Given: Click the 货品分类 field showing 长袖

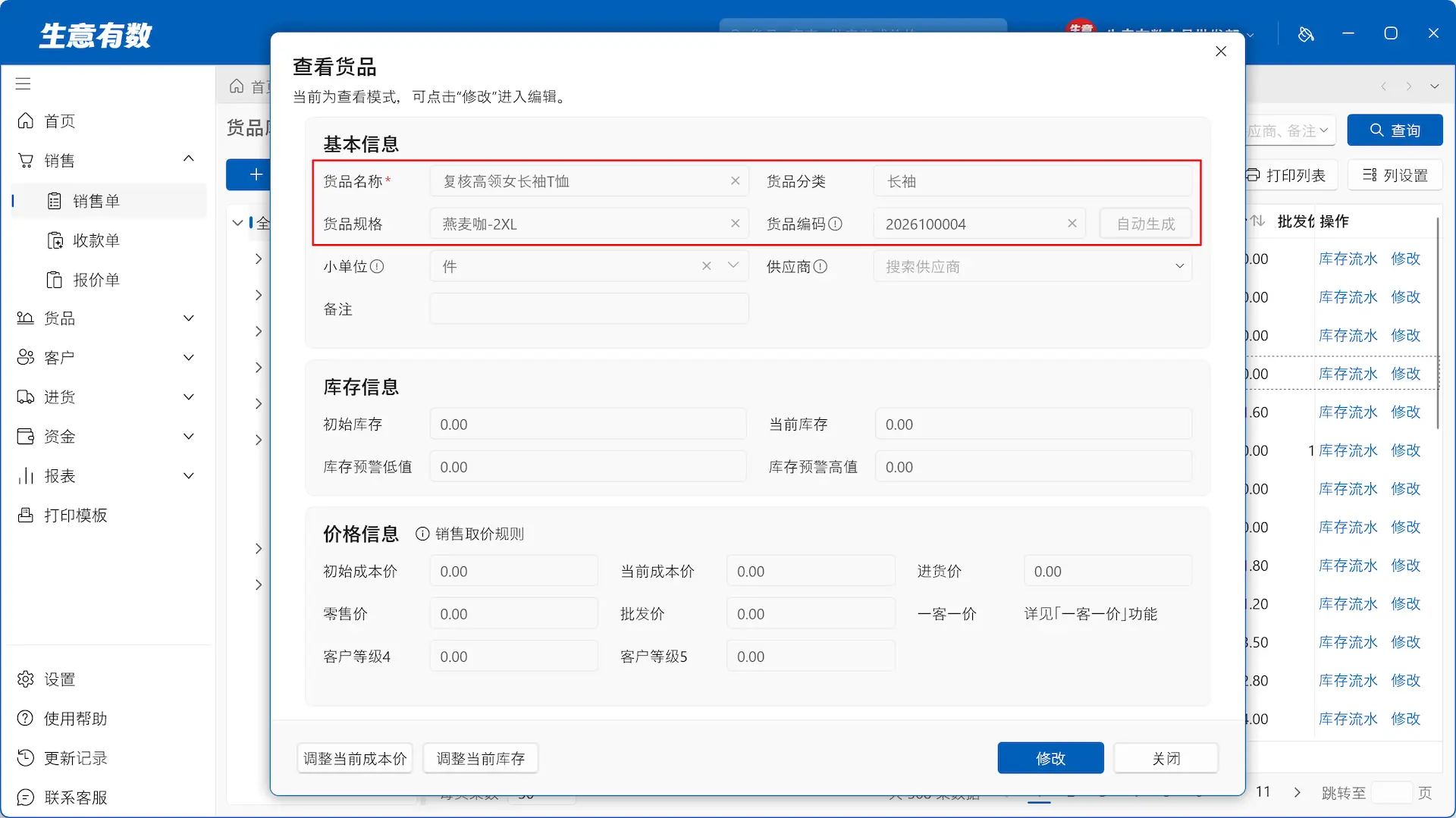Looking at the screenshot, I should 1033,181.
